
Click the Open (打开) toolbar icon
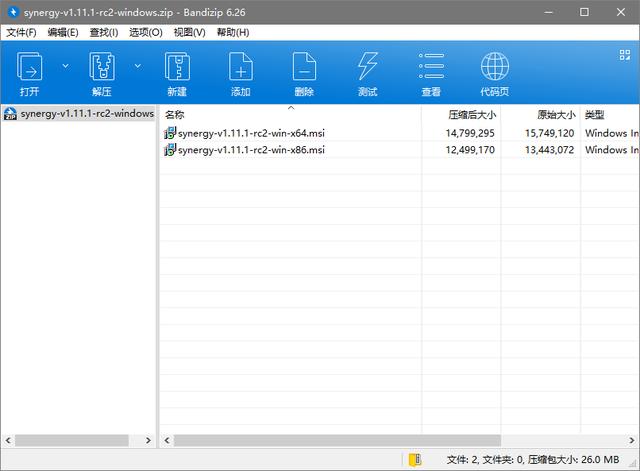pos(29,67)
